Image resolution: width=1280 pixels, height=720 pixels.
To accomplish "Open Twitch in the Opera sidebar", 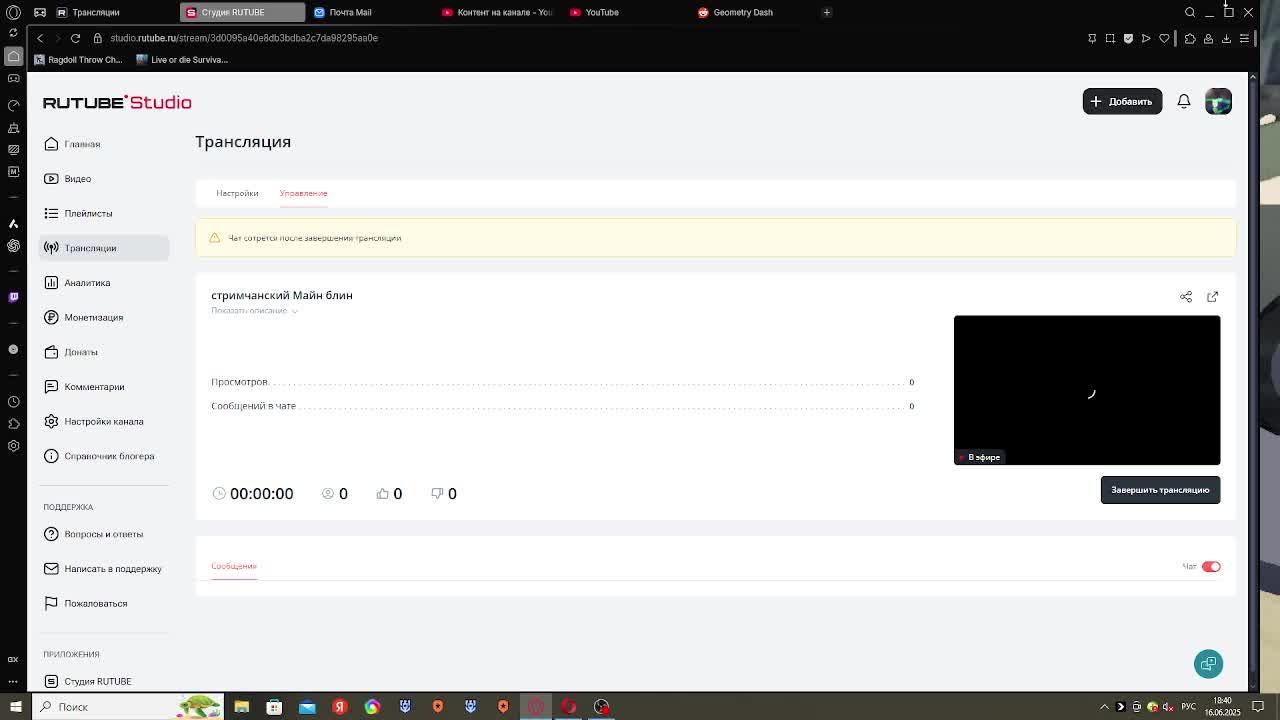I will pos(13,297).
